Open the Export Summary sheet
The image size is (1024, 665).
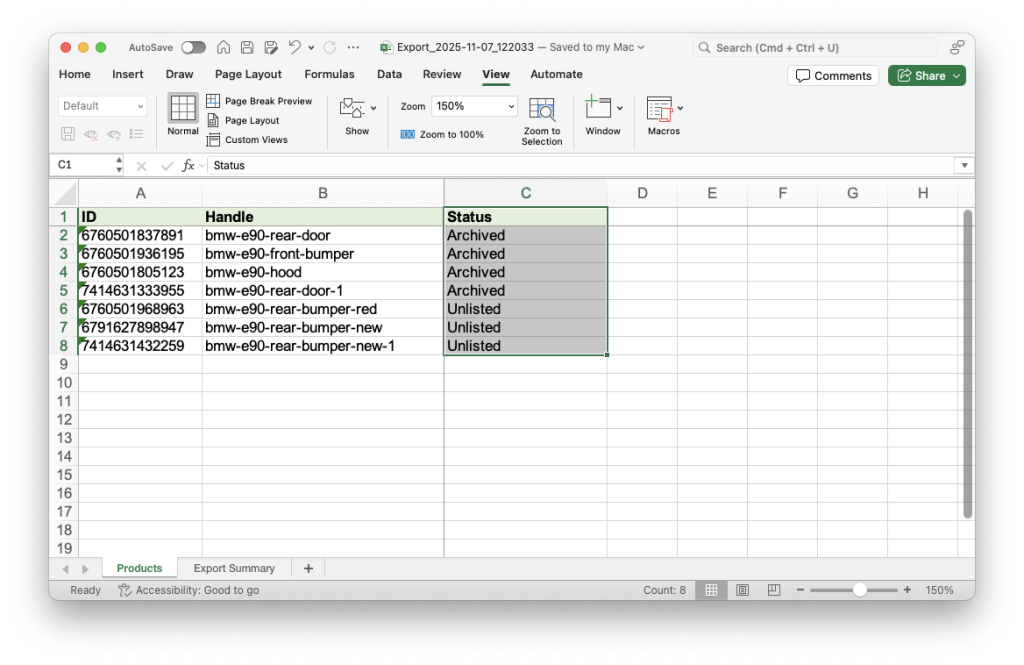click(234, 568)
